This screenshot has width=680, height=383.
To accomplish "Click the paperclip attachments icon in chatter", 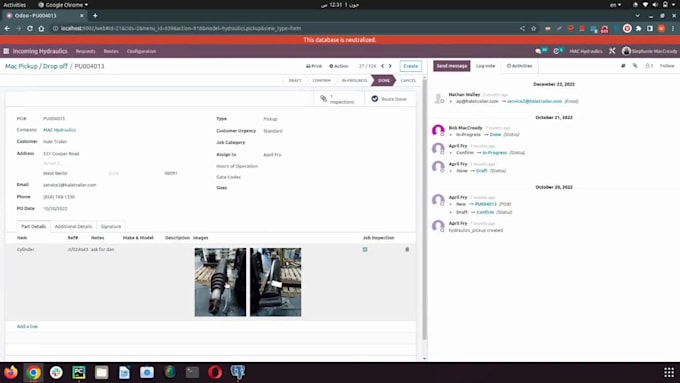I will [635, 66].
